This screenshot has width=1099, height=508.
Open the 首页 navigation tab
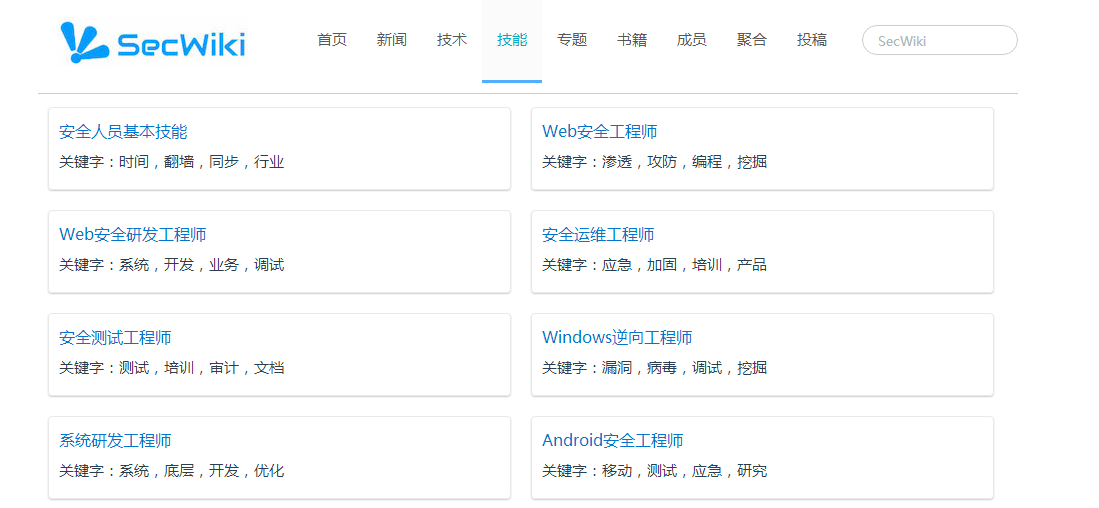(x=332, y=40)
